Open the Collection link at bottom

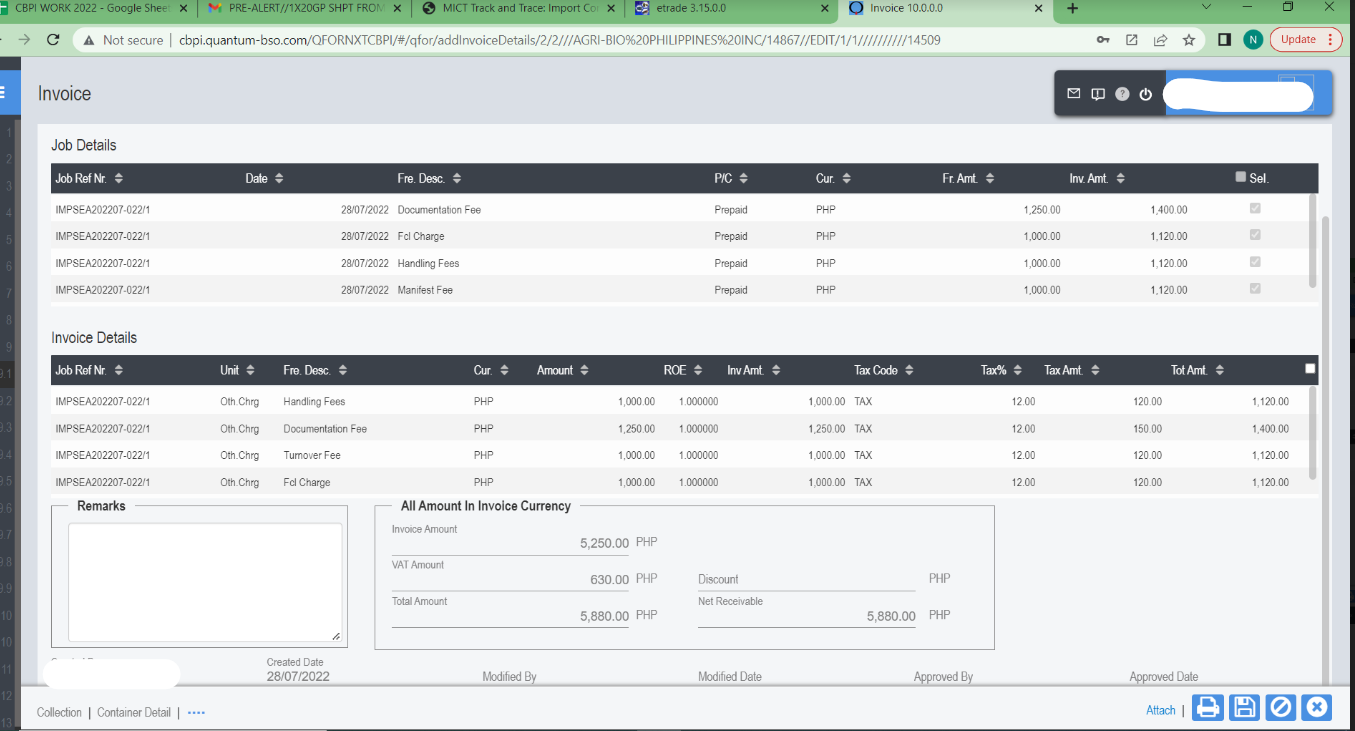click(x=59, y=712)
